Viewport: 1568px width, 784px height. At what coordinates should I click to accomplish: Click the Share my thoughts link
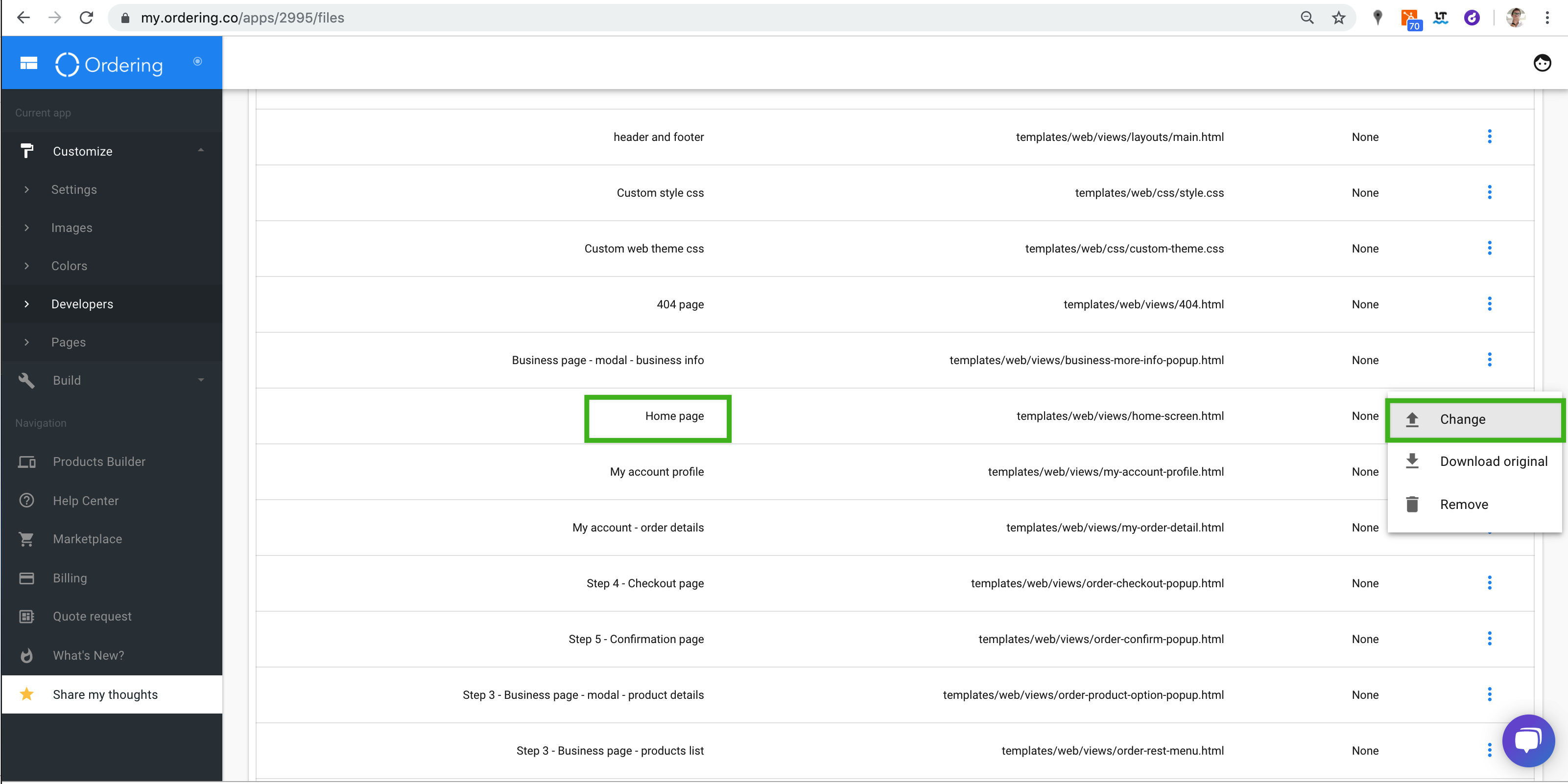pos(105,694)
